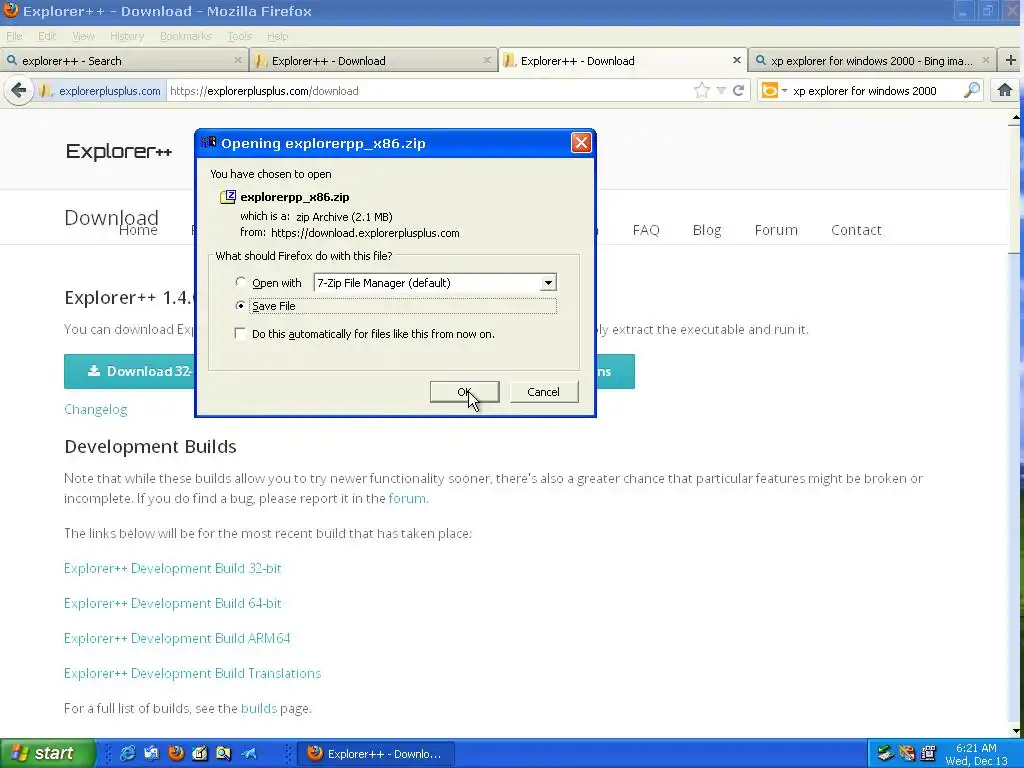Open the Windows Start menu

point(47,753)
